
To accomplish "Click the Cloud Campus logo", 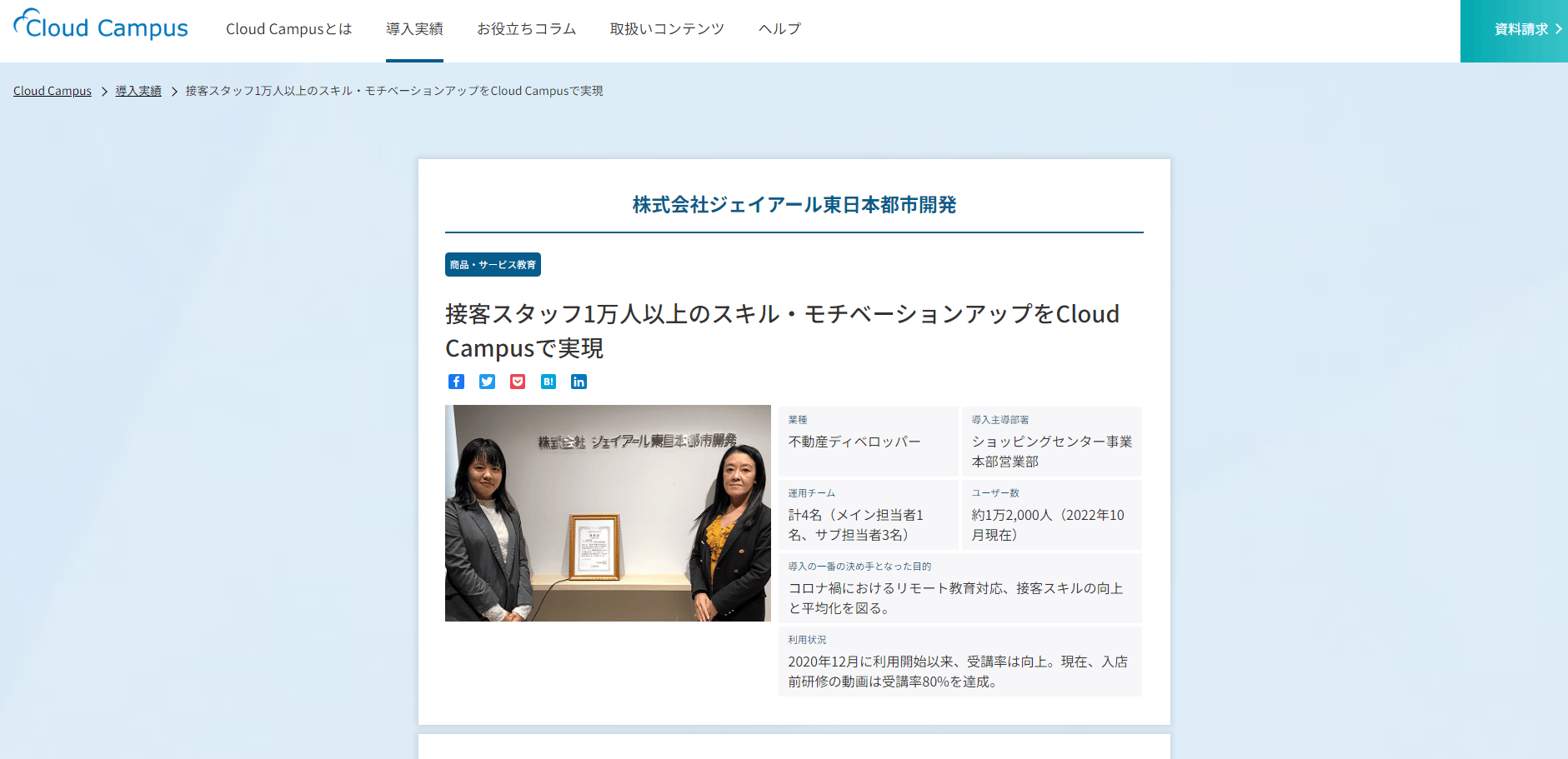I will 101,25.
